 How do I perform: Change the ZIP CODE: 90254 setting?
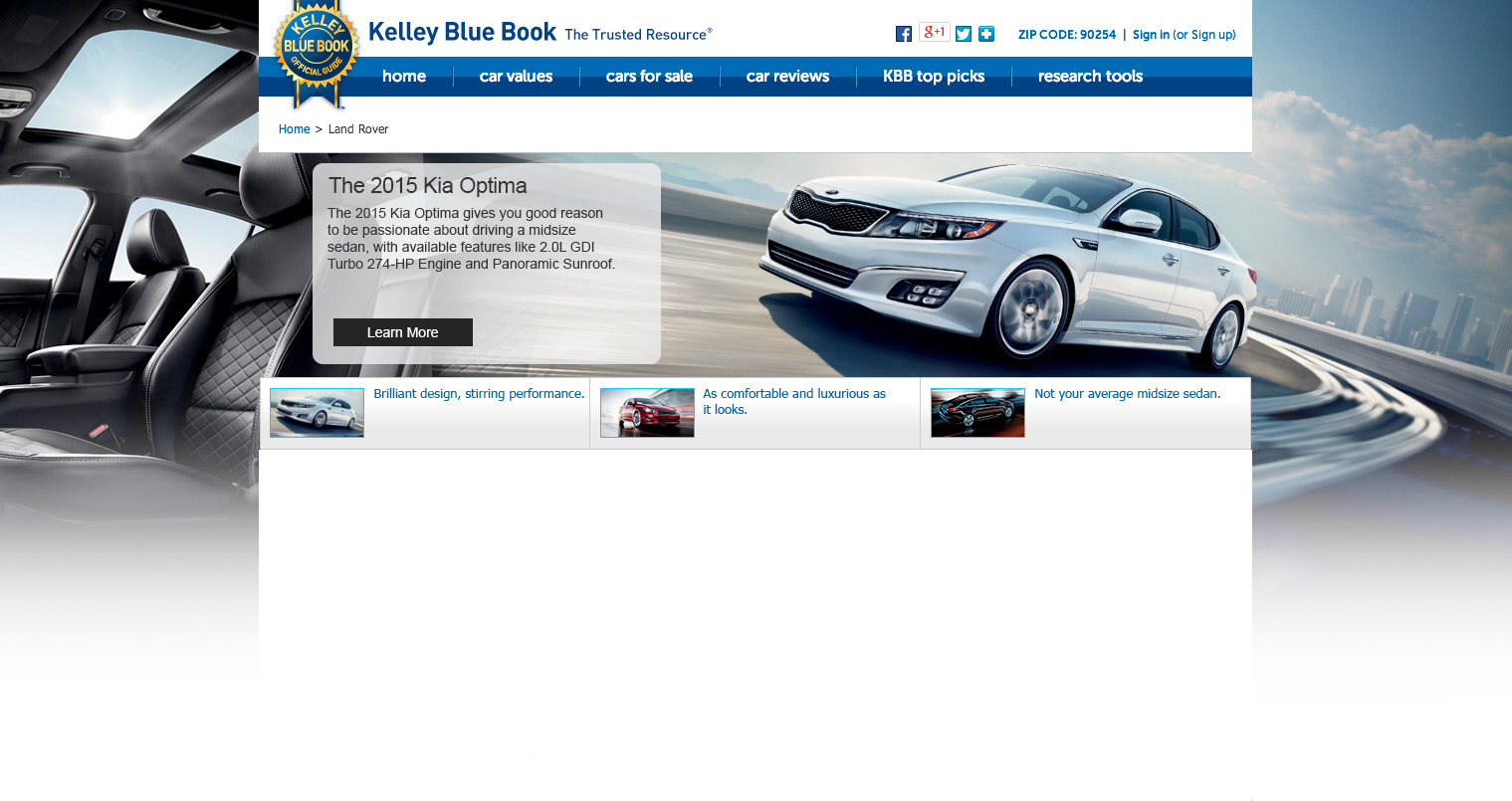1067,35
